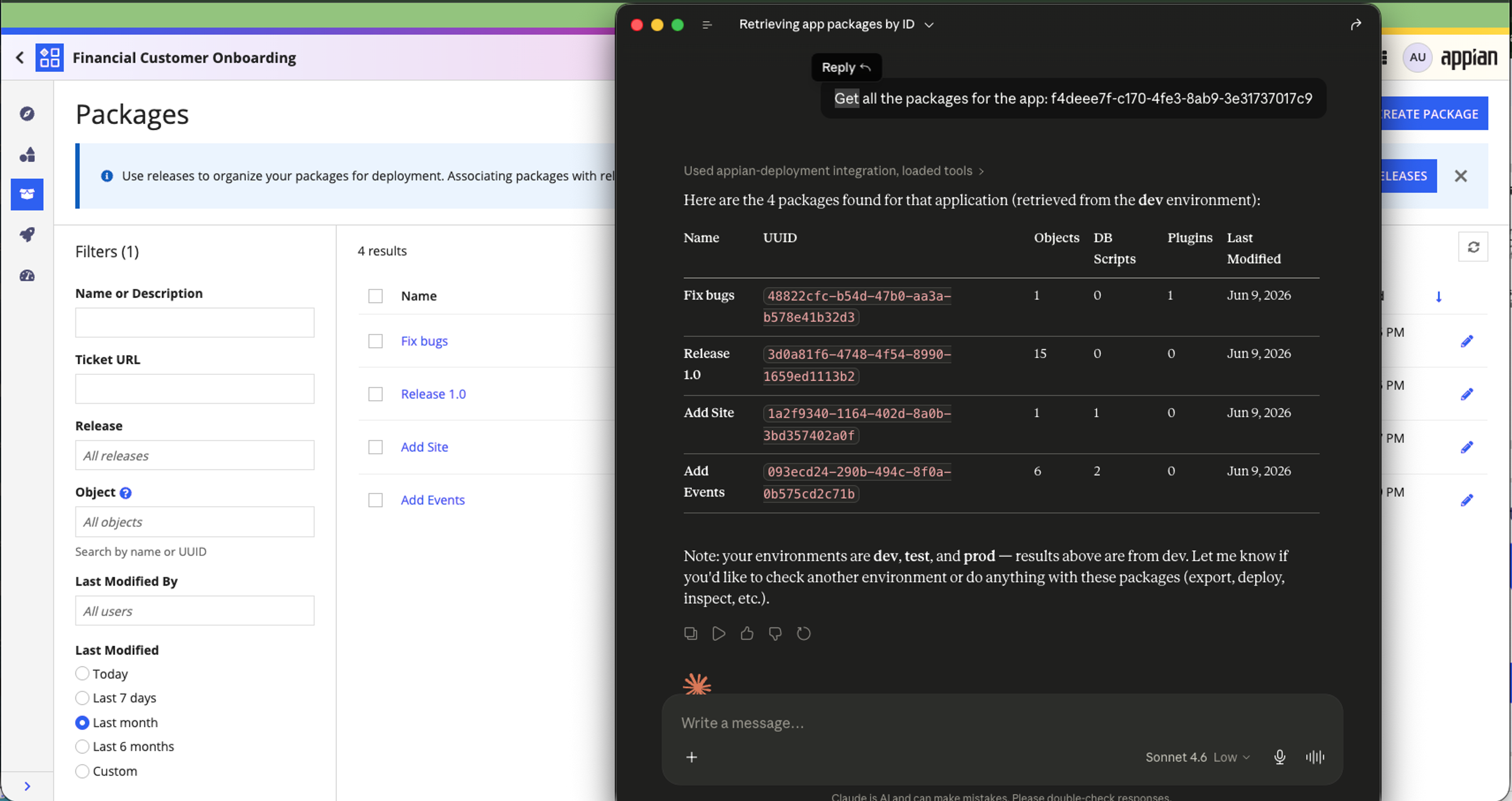Edit the Fix bugs package pencil icon
This screenshot has height=801, width=1512.
[1467, 341]
